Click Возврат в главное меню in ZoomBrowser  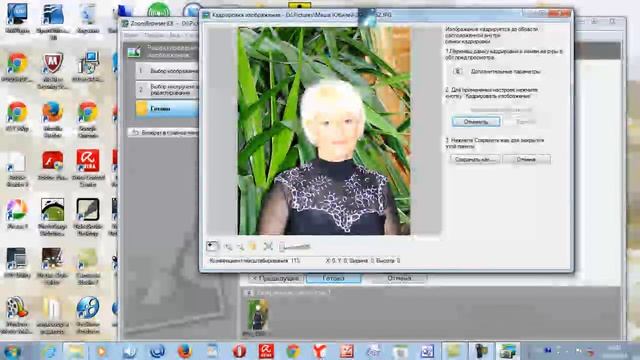pos(164,132)
